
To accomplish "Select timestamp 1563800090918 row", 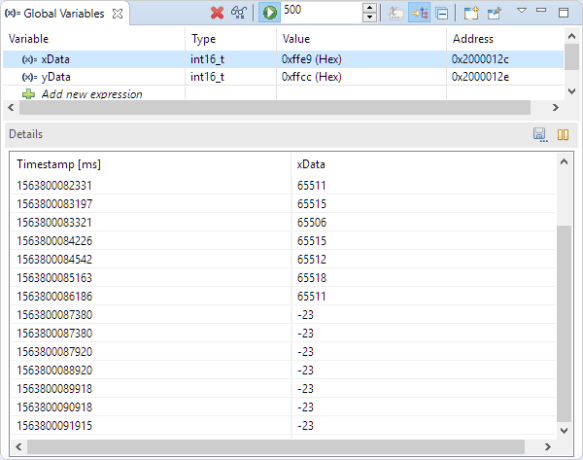I will coord(283,407).
